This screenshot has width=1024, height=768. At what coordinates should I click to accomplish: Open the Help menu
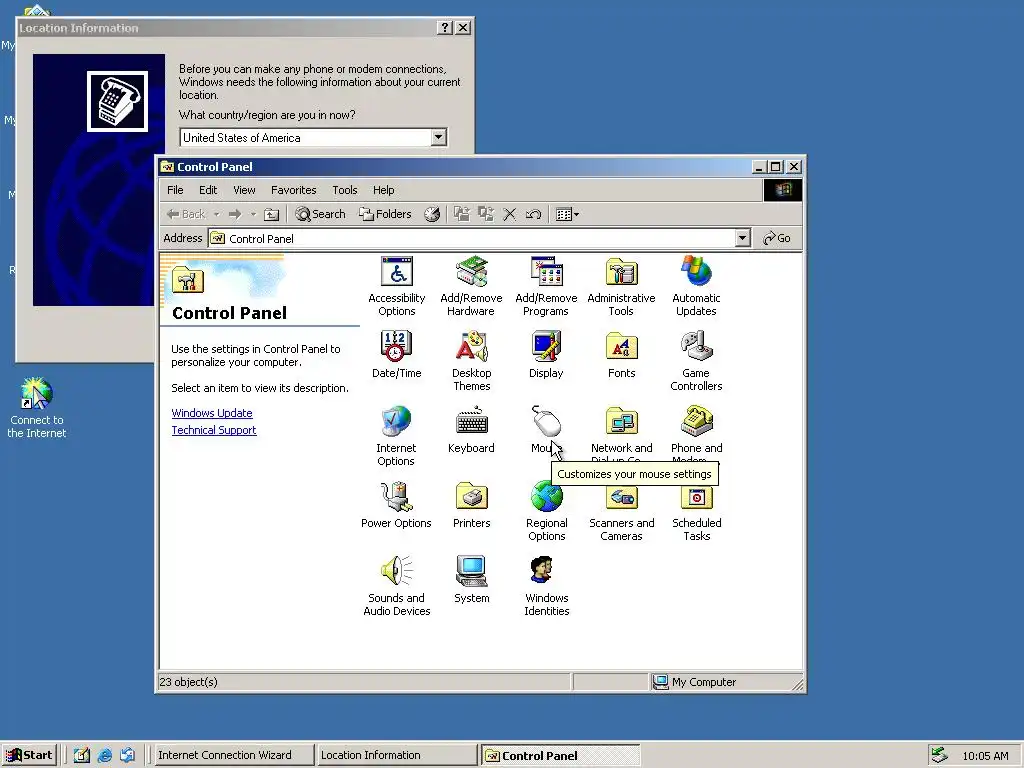[383, 190]
